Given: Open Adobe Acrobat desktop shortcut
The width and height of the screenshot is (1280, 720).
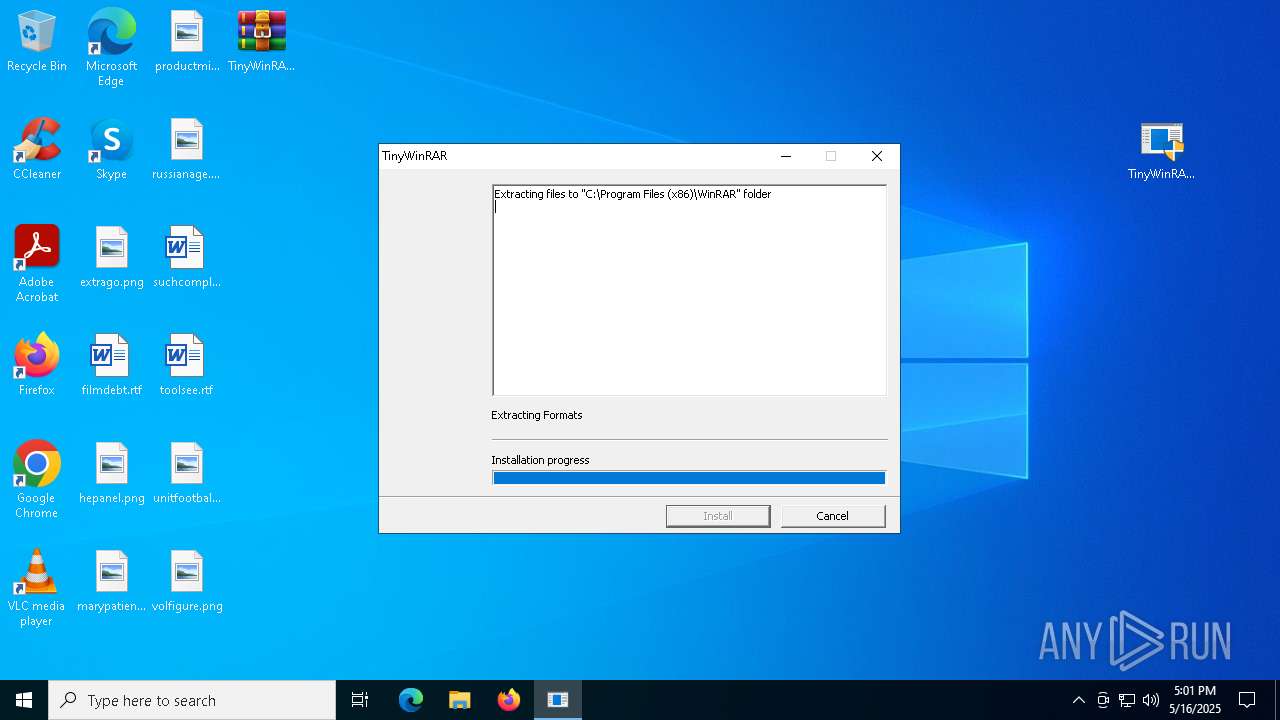Looking at the screenshot, I should (37, 263).
